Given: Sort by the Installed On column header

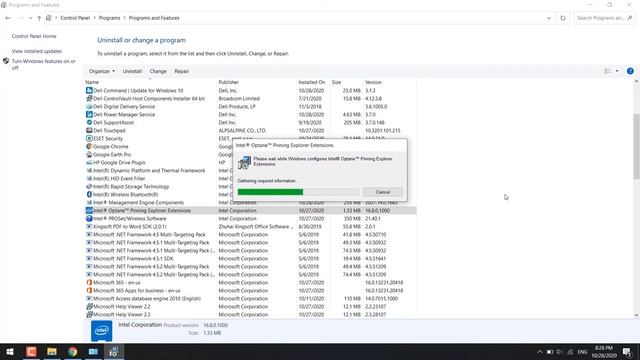Looking at the screenshot, I should coord(311,82).
